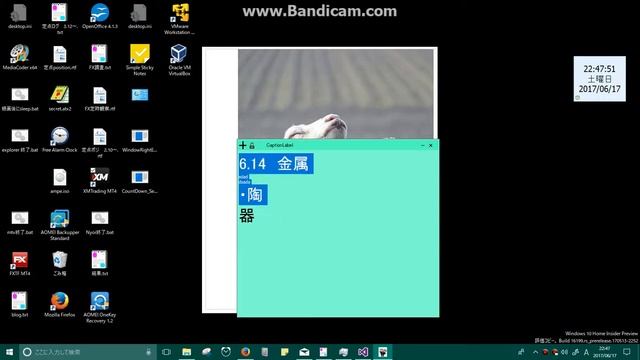Open the yellow sticky note taskbar app
The height and width of the screenshot is (360, 640).
tap(284, 352)
